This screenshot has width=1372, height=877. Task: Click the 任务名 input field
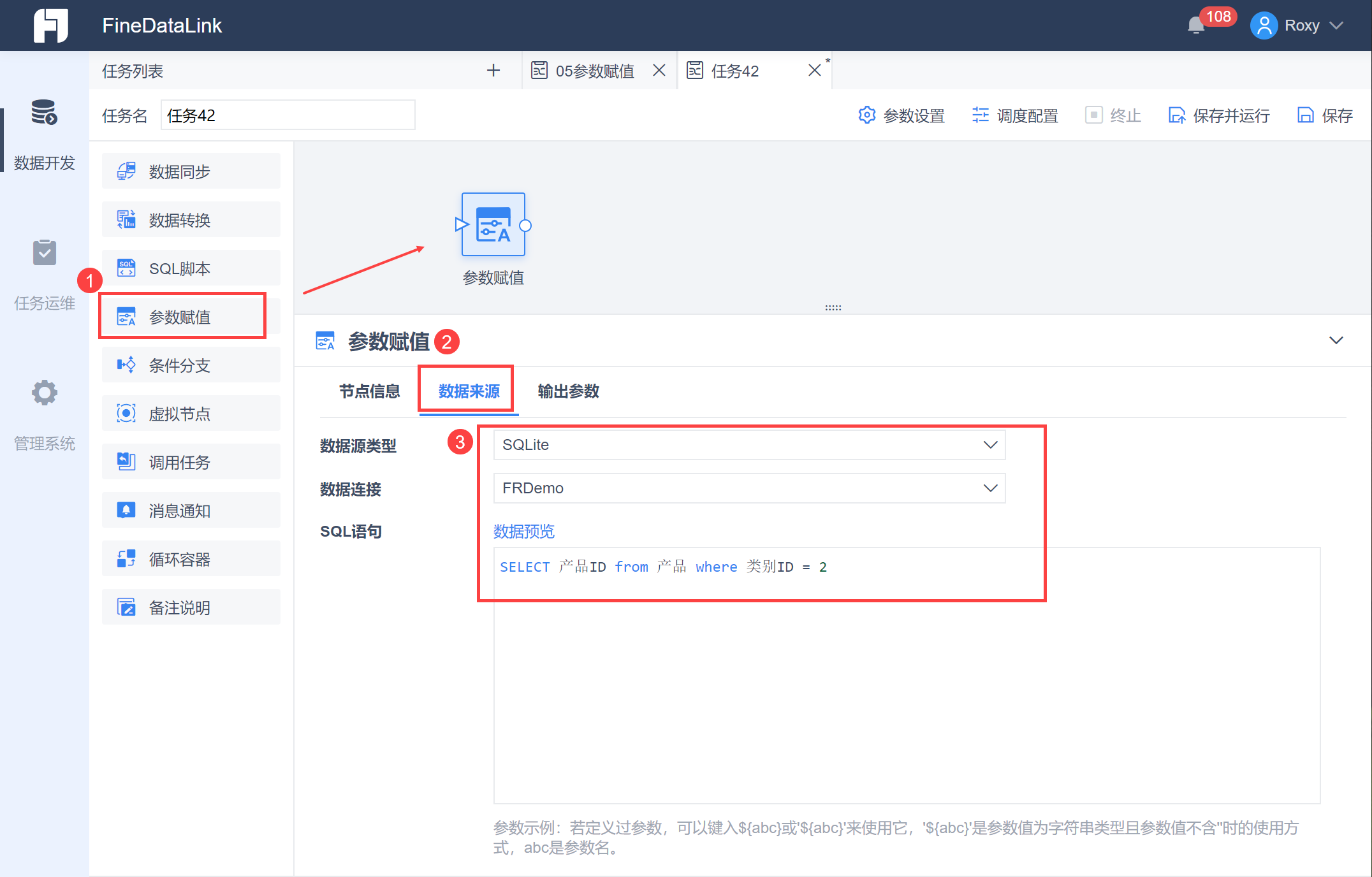pyautogui.click(x=288, y=115)
